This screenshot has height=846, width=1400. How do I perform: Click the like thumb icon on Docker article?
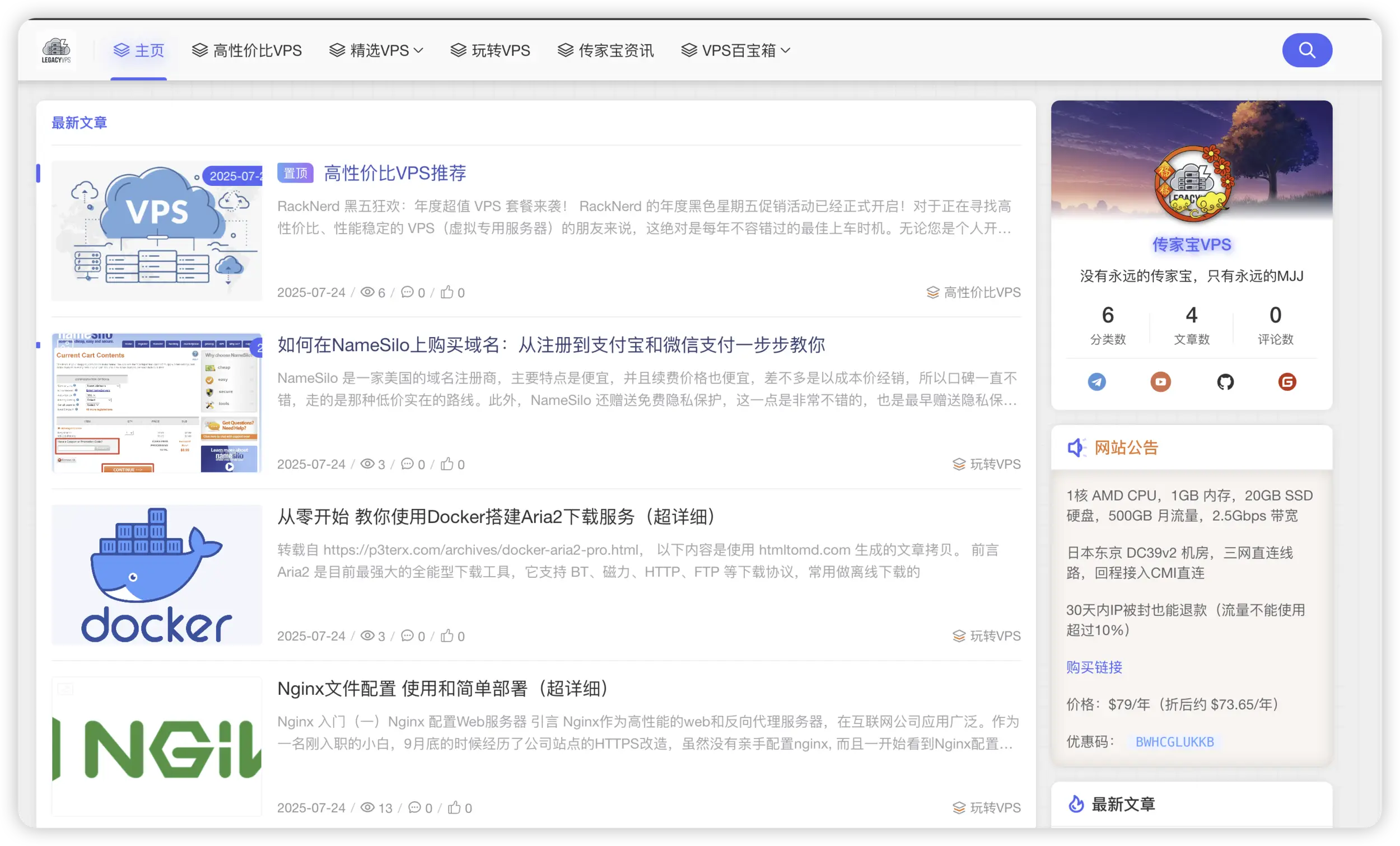pos(447,635)
